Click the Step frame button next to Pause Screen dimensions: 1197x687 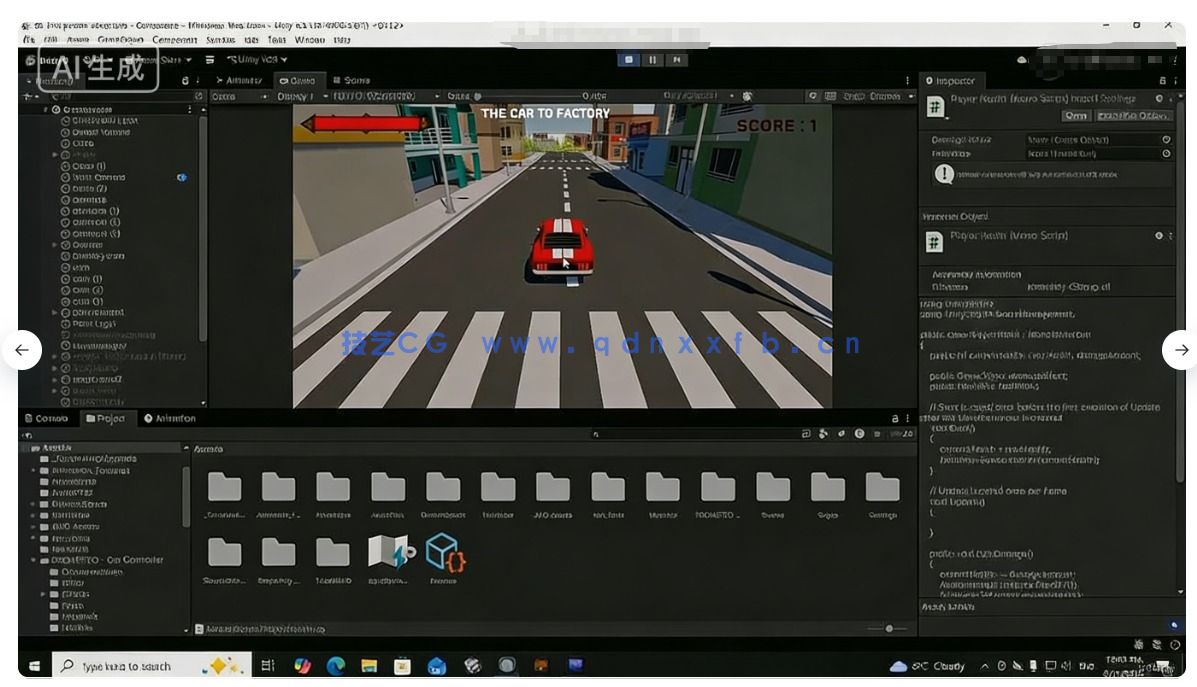click(x=677, y=59)
